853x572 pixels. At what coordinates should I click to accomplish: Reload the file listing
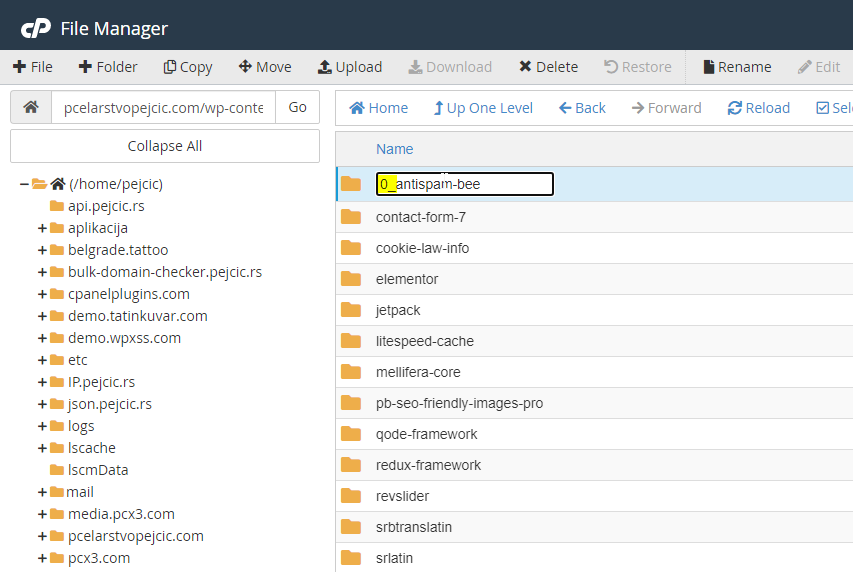pyautogui.click(x=758, y=108)
